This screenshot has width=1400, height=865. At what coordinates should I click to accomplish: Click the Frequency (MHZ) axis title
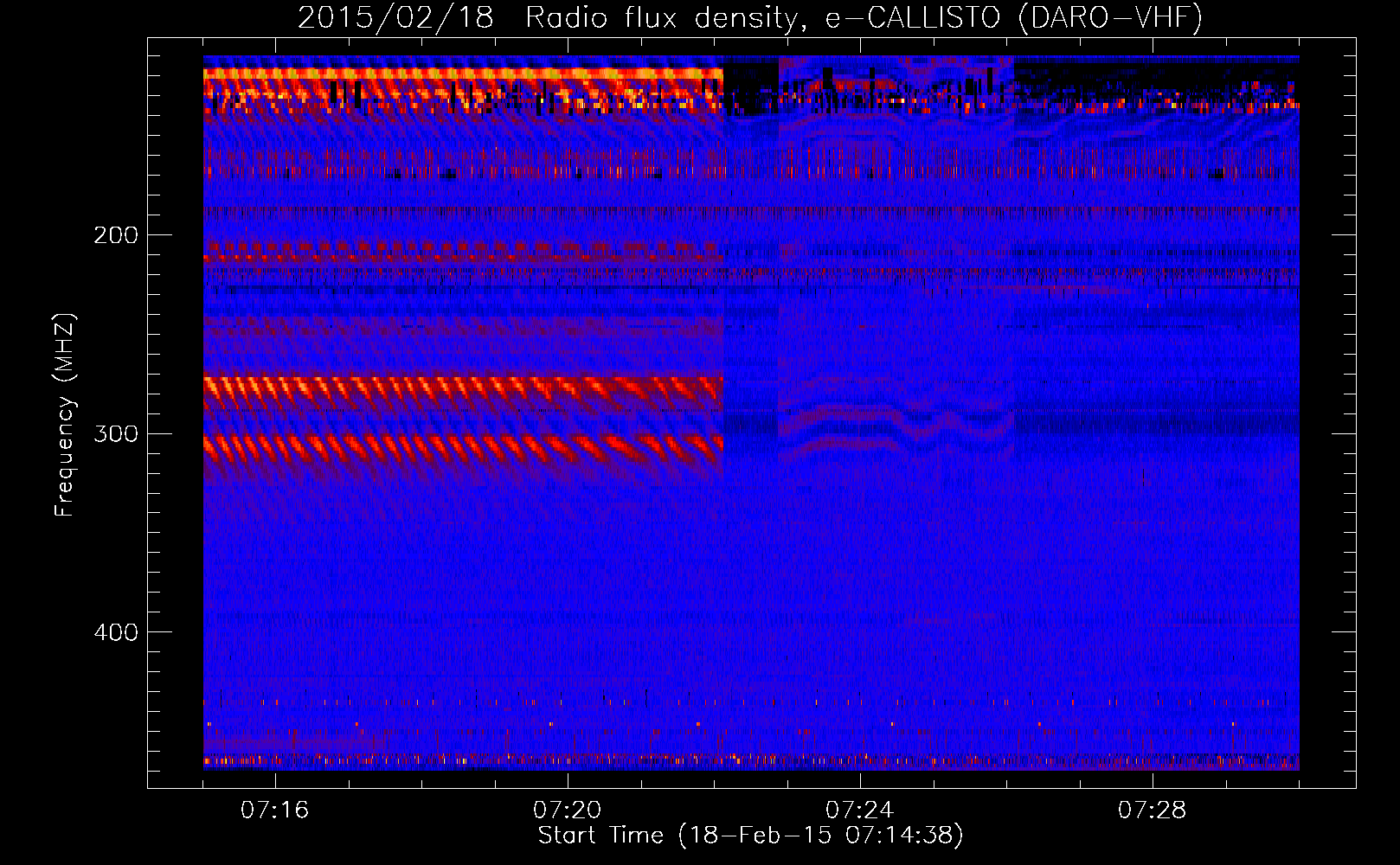(65, 415)
